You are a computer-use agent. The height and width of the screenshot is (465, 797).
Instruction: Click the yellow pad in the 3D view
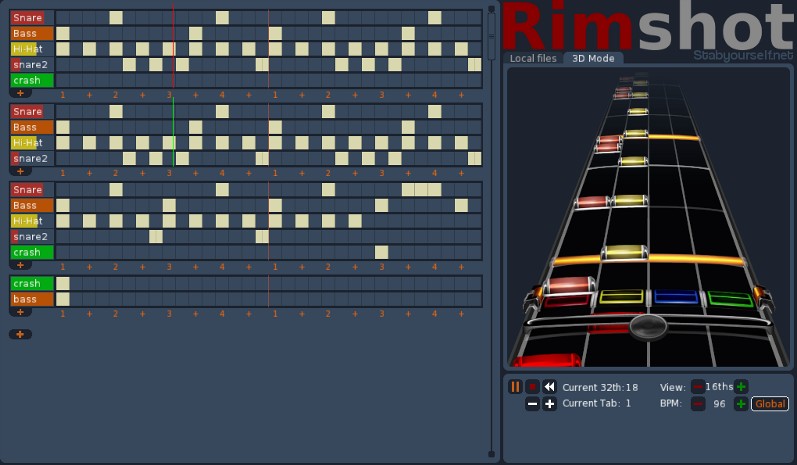[622, 297]
